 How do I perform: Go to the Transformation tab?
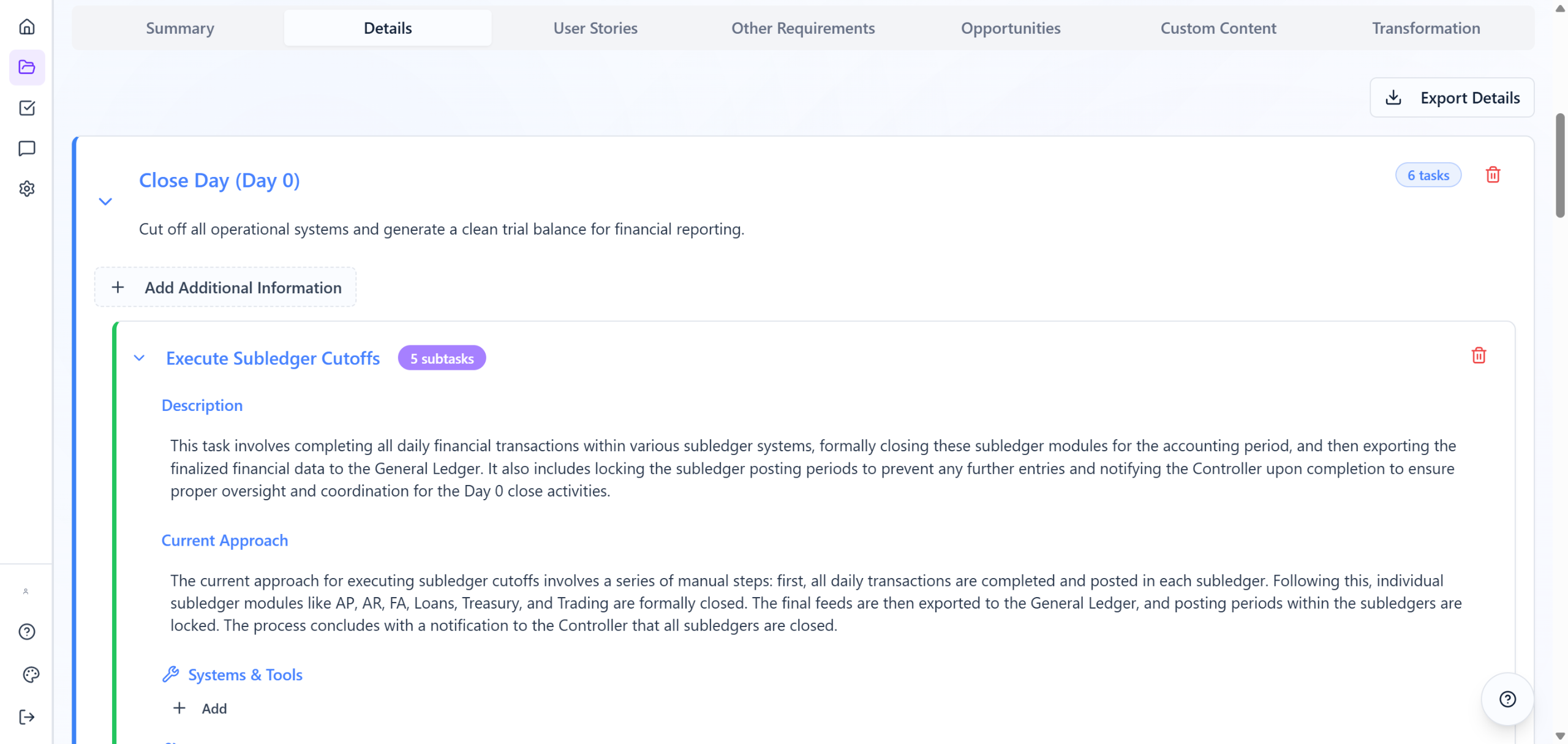[x=1425, y=28]
